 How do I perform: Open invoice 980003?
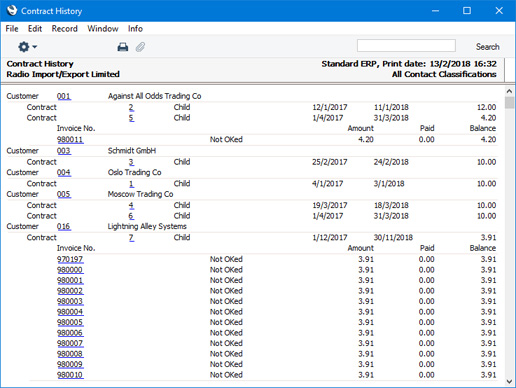(x=70, y=301)
